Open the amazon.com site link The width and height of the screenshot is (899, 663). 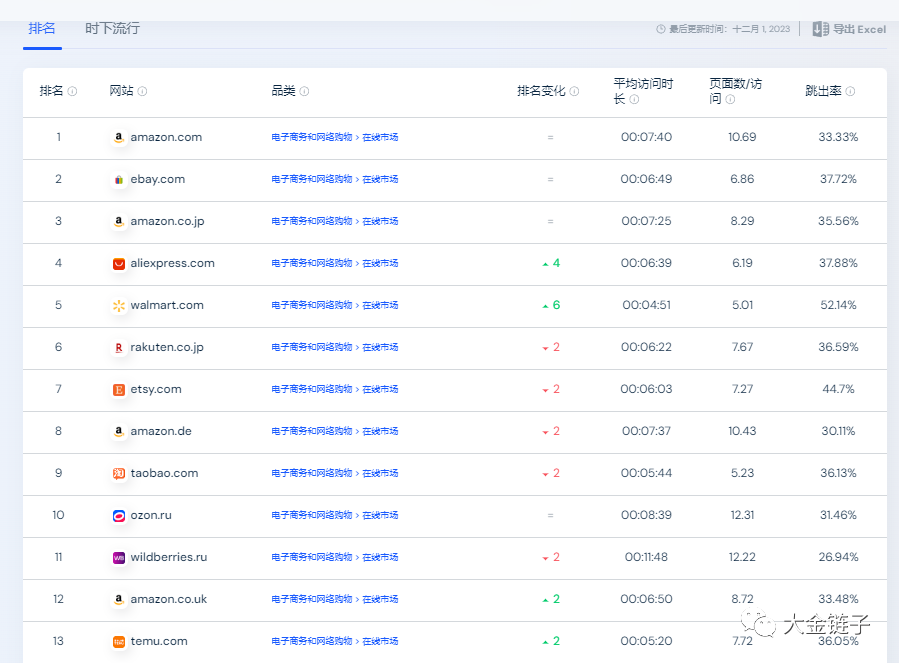[x=166, y=137]
